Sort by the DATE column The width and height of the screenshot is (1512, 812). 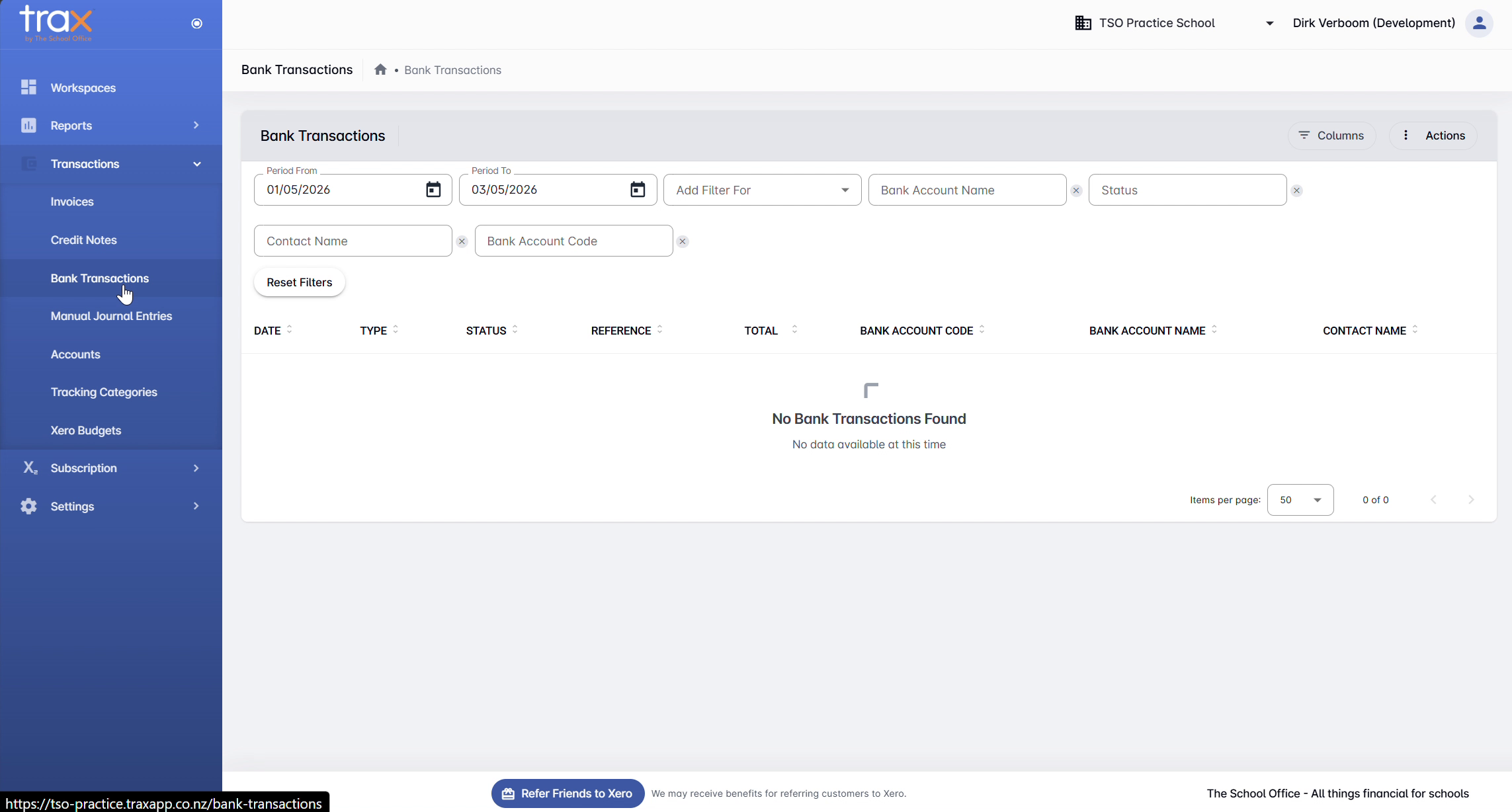[x=273, y=330]
